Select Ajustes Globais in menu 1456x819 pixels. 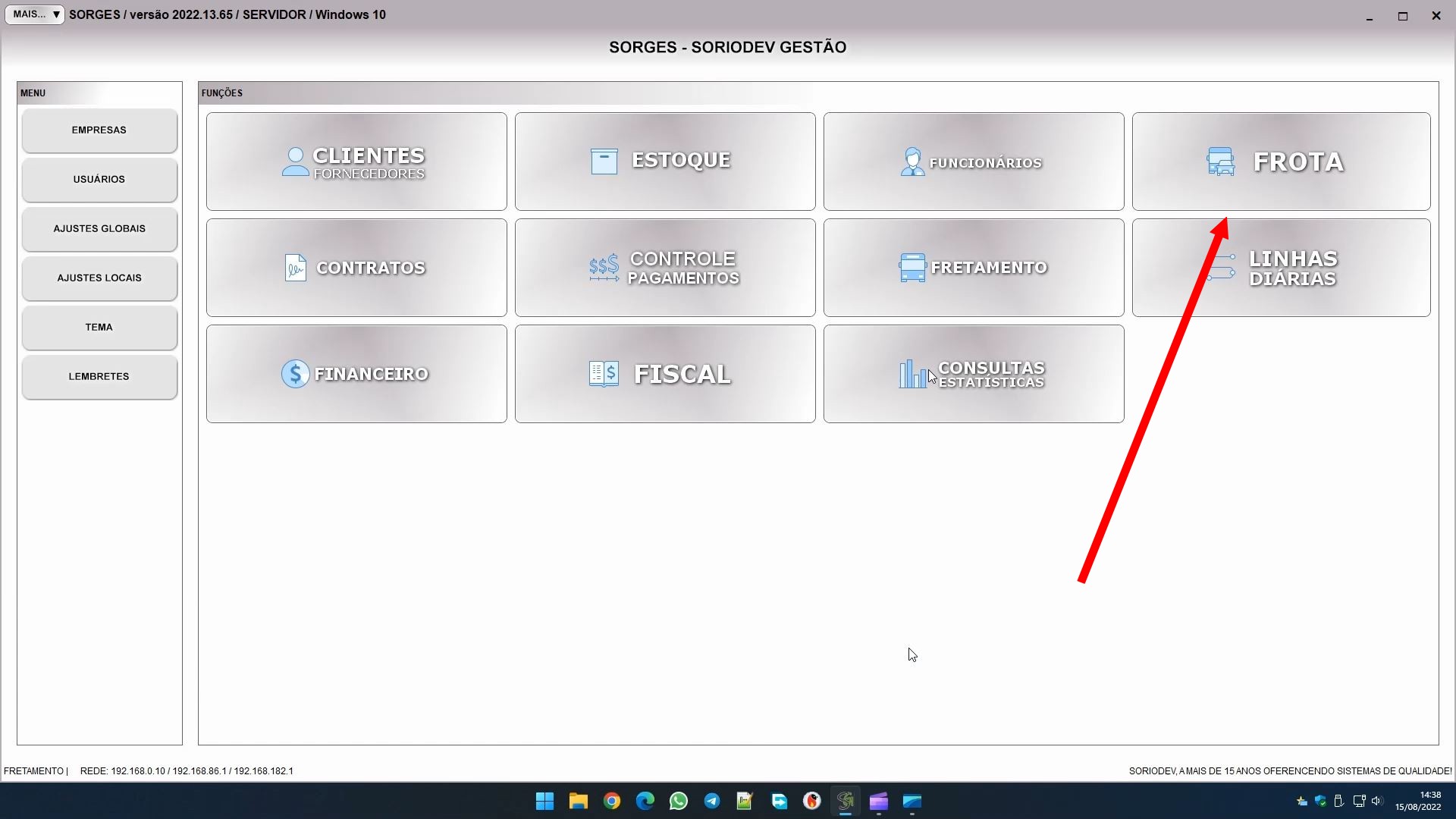pos(99,229)
